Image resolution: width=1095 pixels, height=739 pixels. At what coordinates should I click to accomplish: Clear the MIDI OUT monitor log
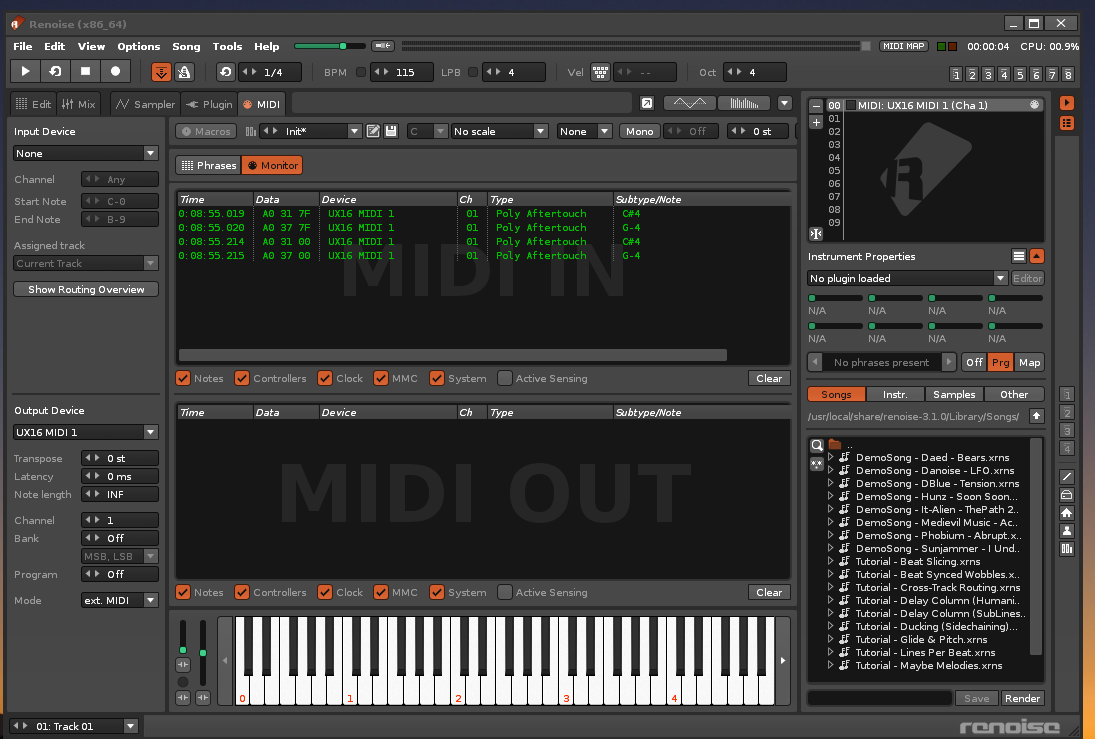coord(769,592)
